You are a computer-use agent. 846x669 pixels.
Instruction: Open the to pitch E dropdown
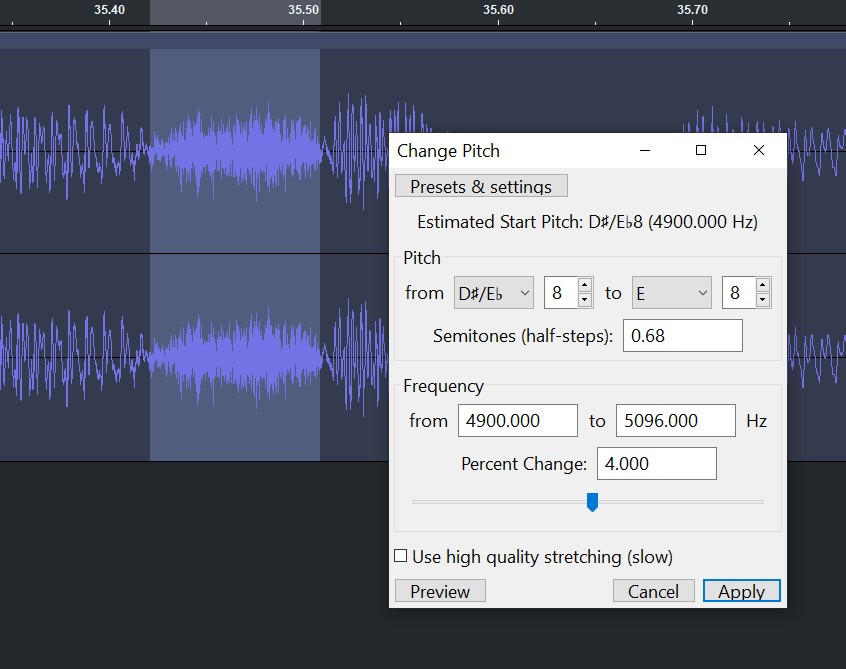672,293
